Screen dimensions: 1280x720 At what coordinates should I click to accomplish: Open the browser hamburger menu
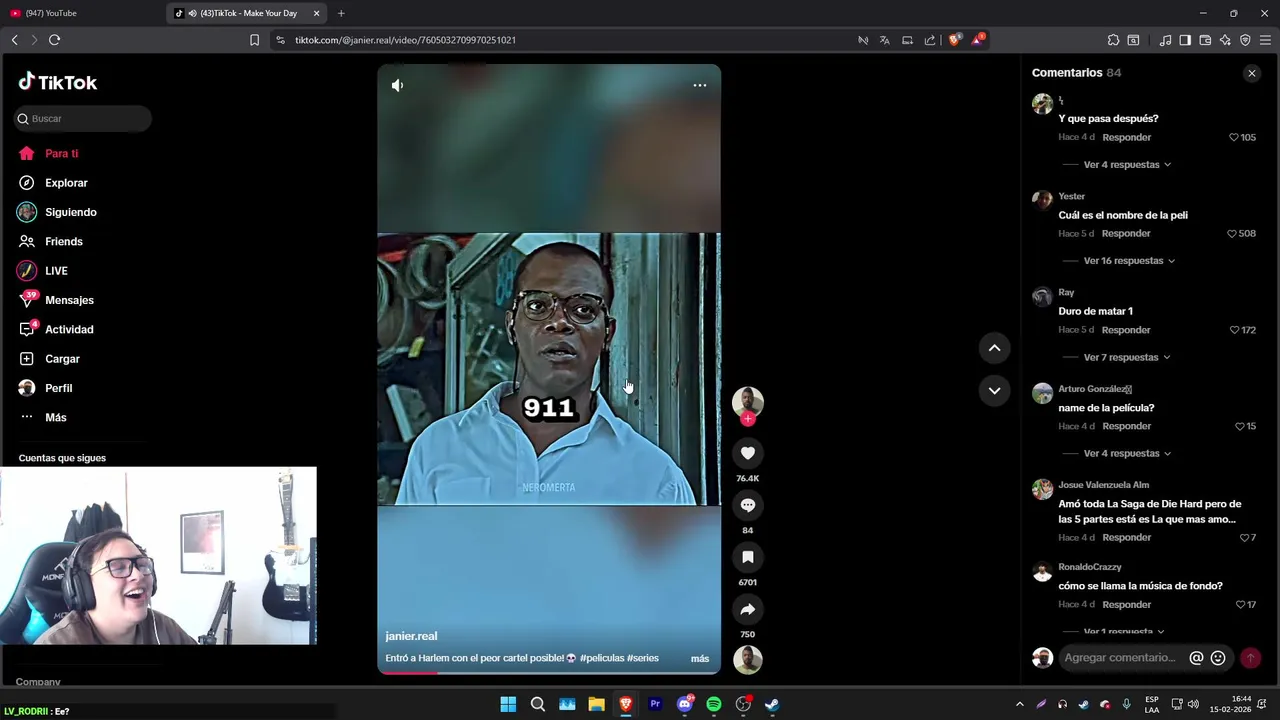click(1265, 40)
